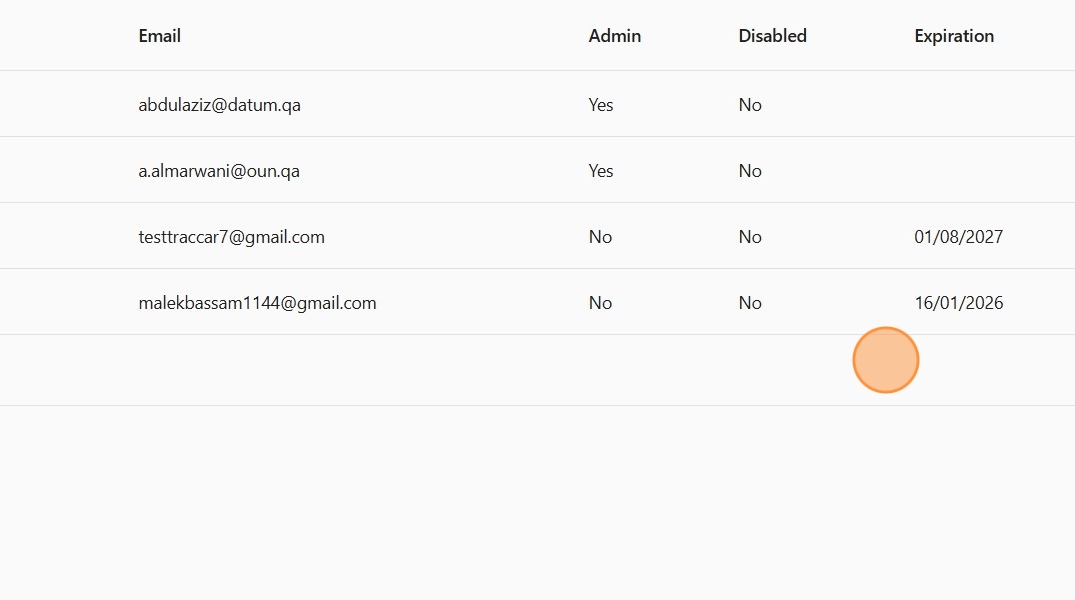Click the 01/08/2027 expiration date
Screen dimensions: 1075x600
(x=958, y=237)
